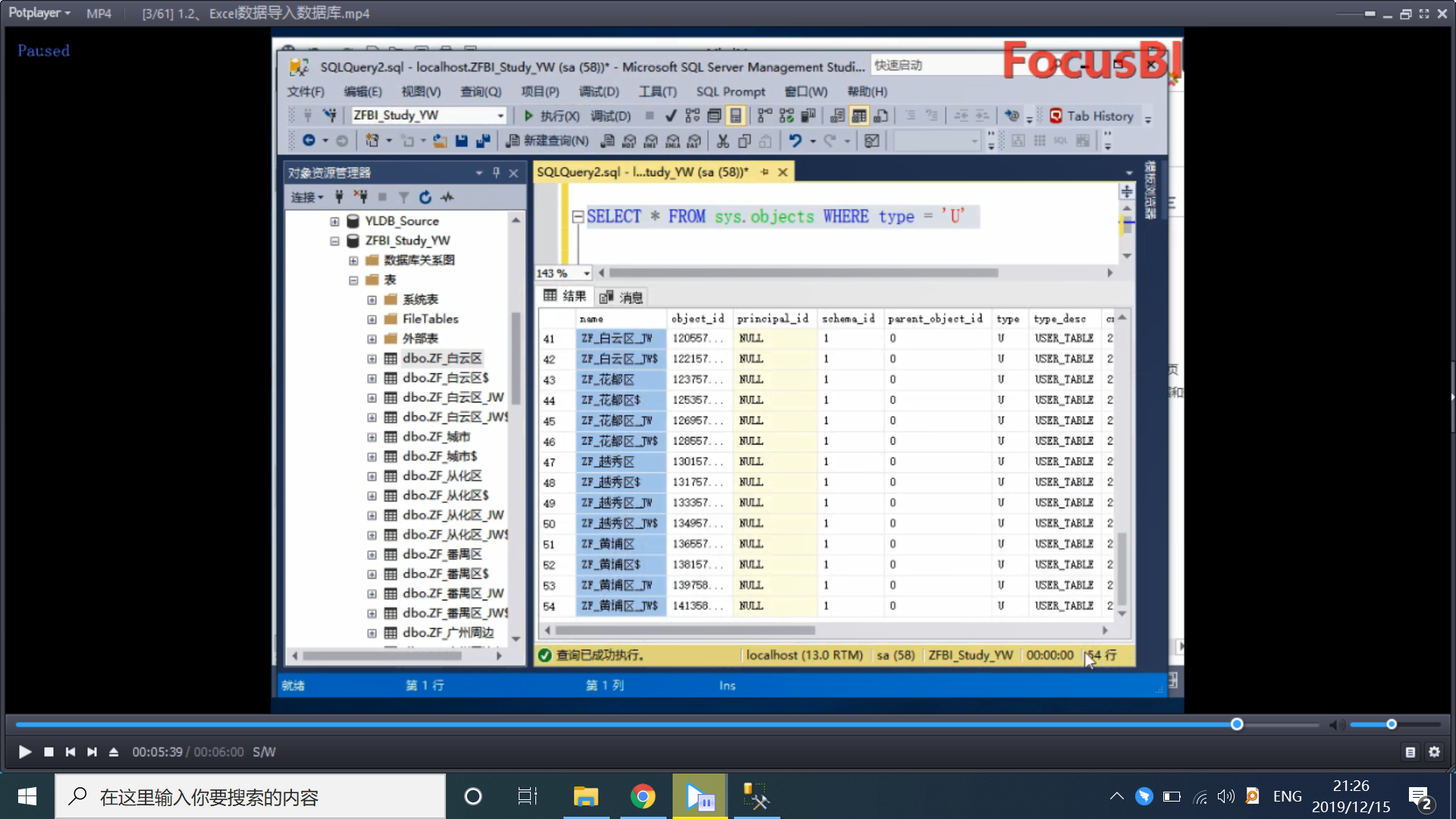Stop the video playback
The image size is (1456, 819).
(x=49, y=752)
